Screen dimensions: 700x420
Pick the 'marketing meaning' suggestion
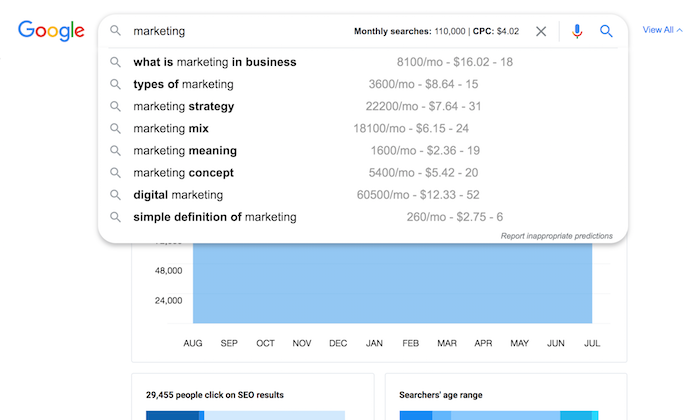[x=185, y=151]
